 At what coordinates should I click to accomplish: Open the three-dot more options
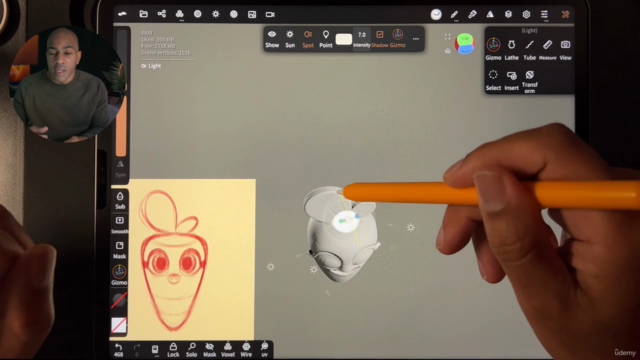416,39
